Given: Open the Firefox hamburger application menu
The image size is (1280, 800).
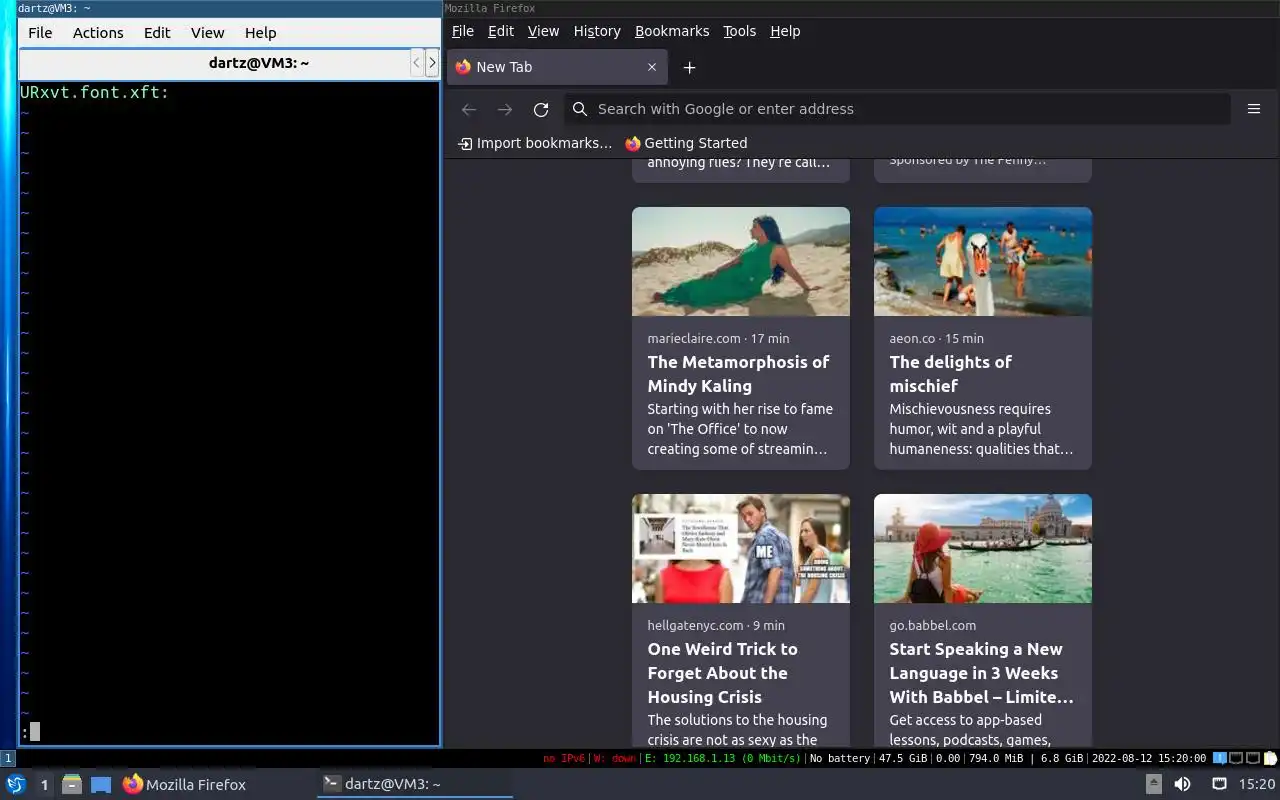Looking at the screenshot, I should click(1254, 109).
